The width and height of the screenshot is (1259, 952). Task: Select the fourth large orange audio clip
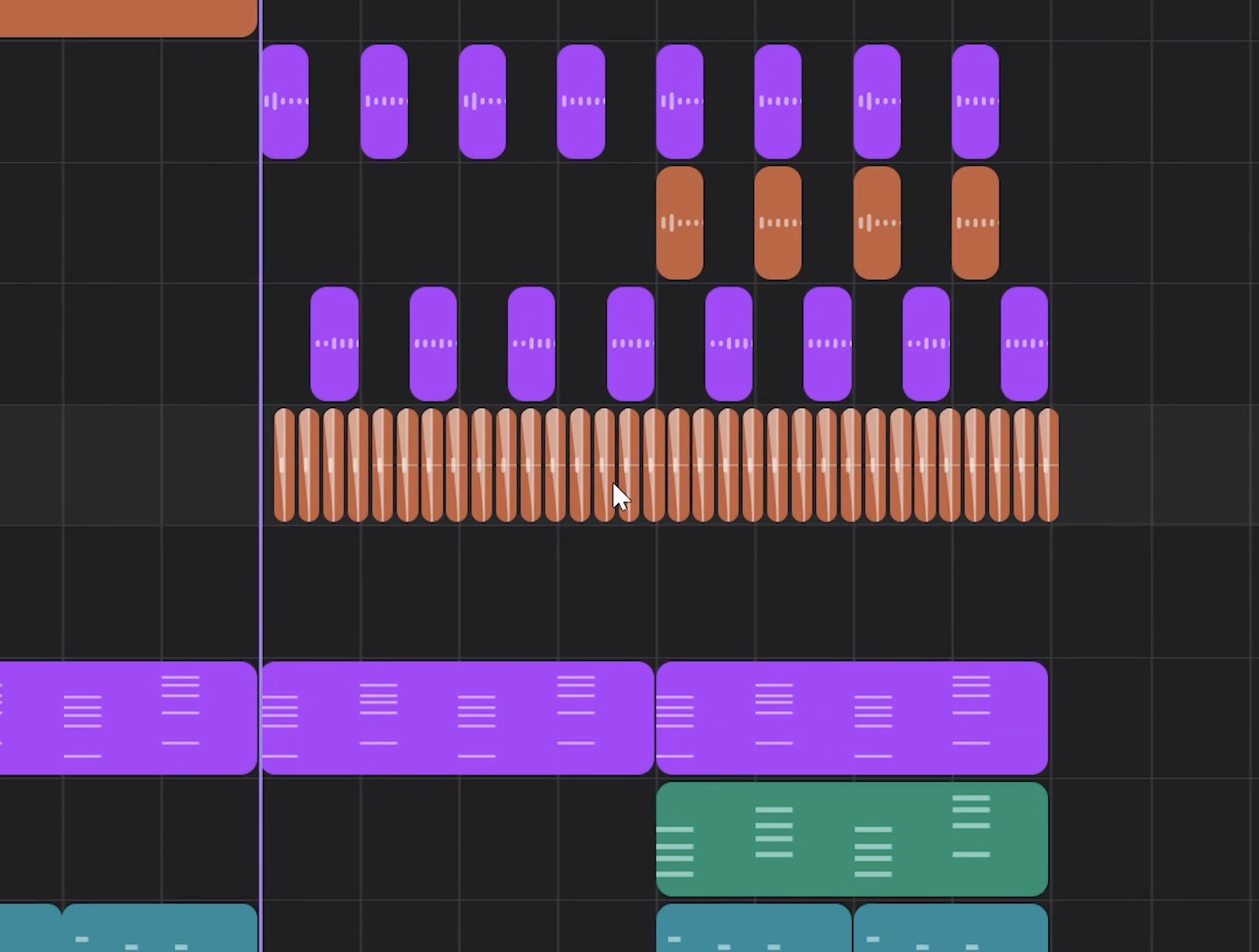(x=975, y=222)
